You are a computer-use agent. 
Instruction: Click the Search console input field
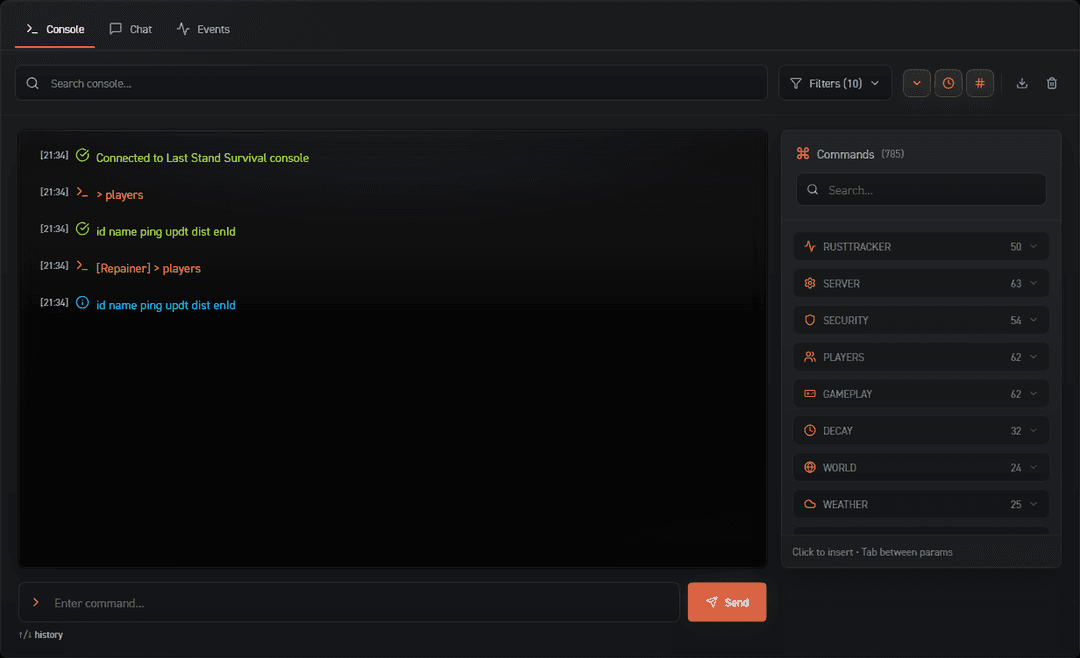pyautogui.click(x=391, y=83)
